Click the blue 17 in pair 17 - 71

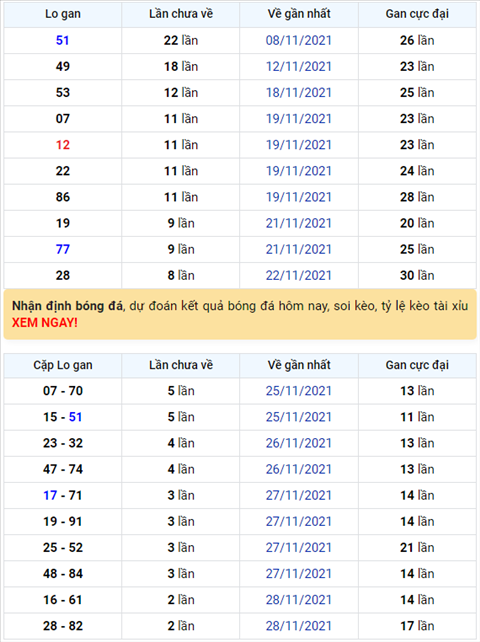pyautogui.click(x=50, y=496)
